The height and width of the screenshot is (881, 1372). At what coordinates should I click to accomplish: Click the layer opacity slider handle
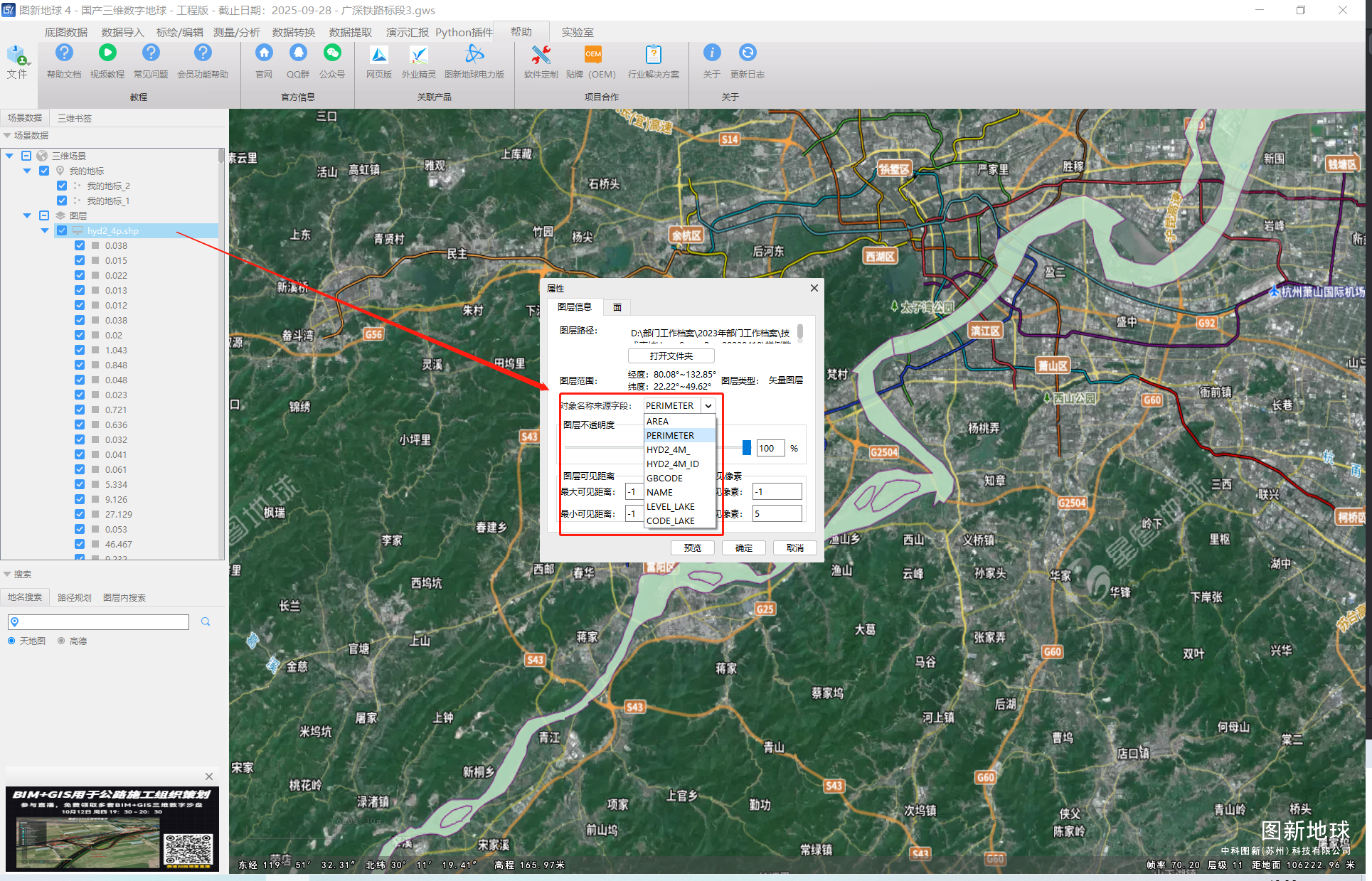pos(747,447)
